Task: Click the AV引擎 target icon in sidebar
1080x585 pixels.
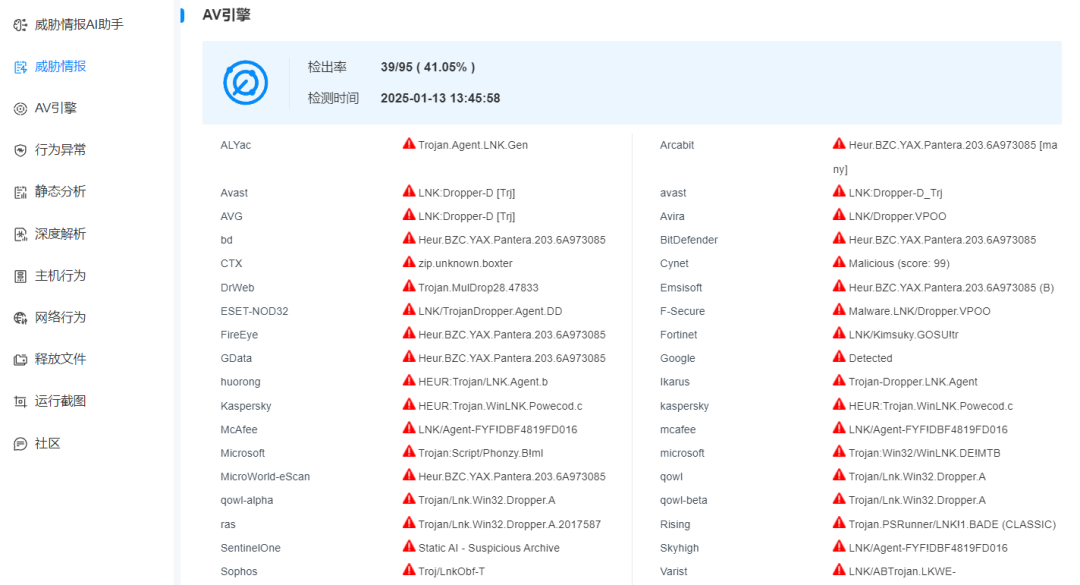Action: (20, 108)
